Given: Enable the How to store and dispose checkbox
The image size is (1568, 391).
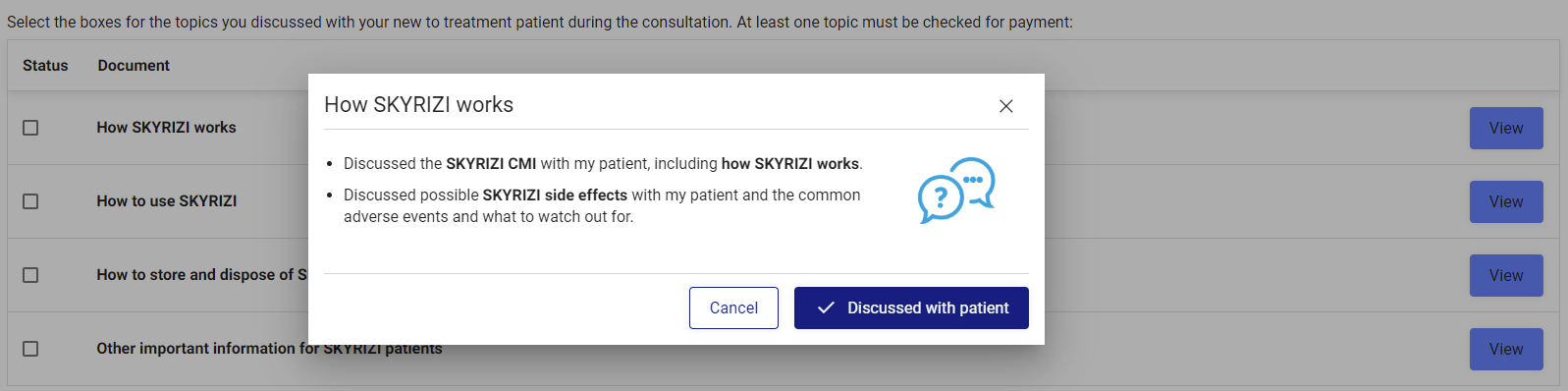Looking at the screenshot, I should click(30, 275).
